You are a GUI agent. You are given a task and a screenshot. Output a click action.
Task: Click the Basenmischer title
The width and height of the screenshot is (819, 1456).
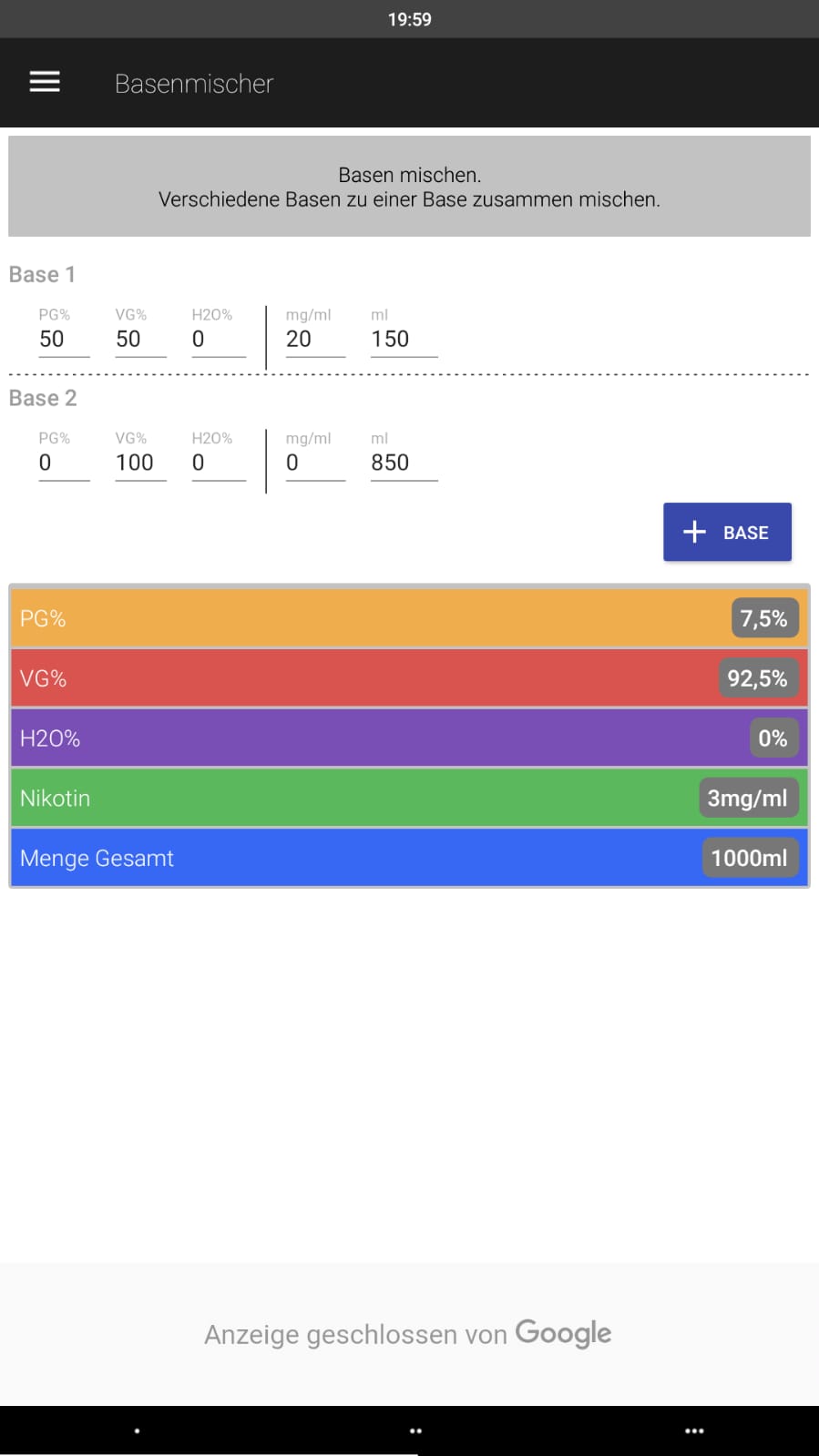pos(194,84)
